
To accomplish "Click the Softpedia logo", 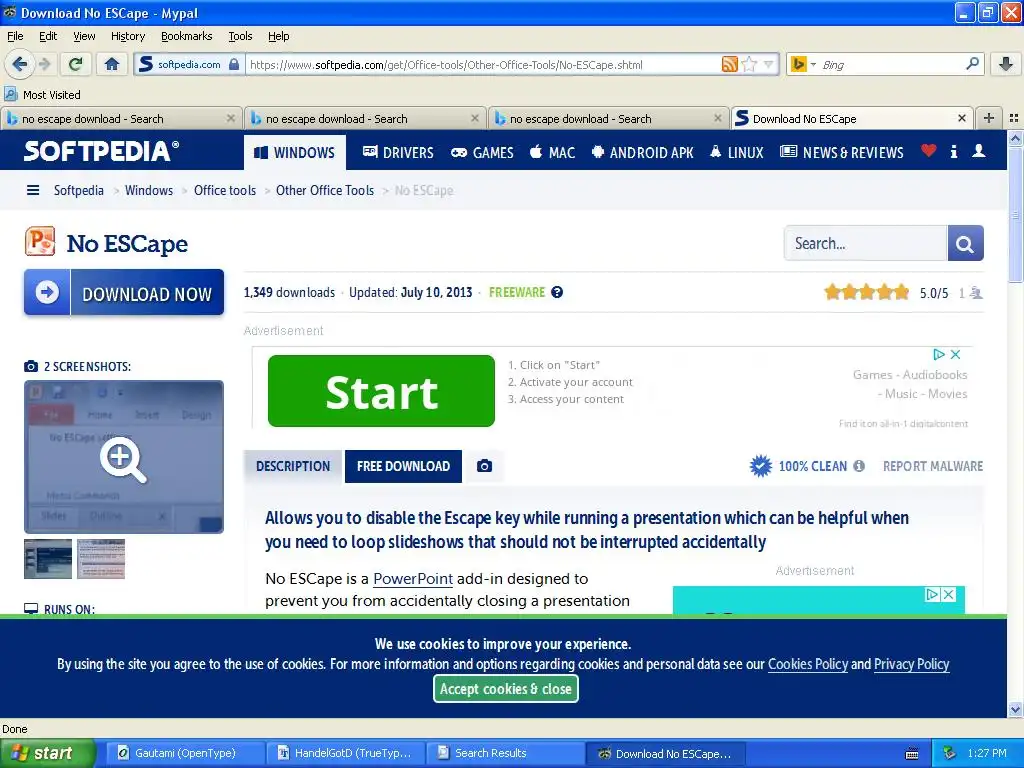I will point(101,151).
